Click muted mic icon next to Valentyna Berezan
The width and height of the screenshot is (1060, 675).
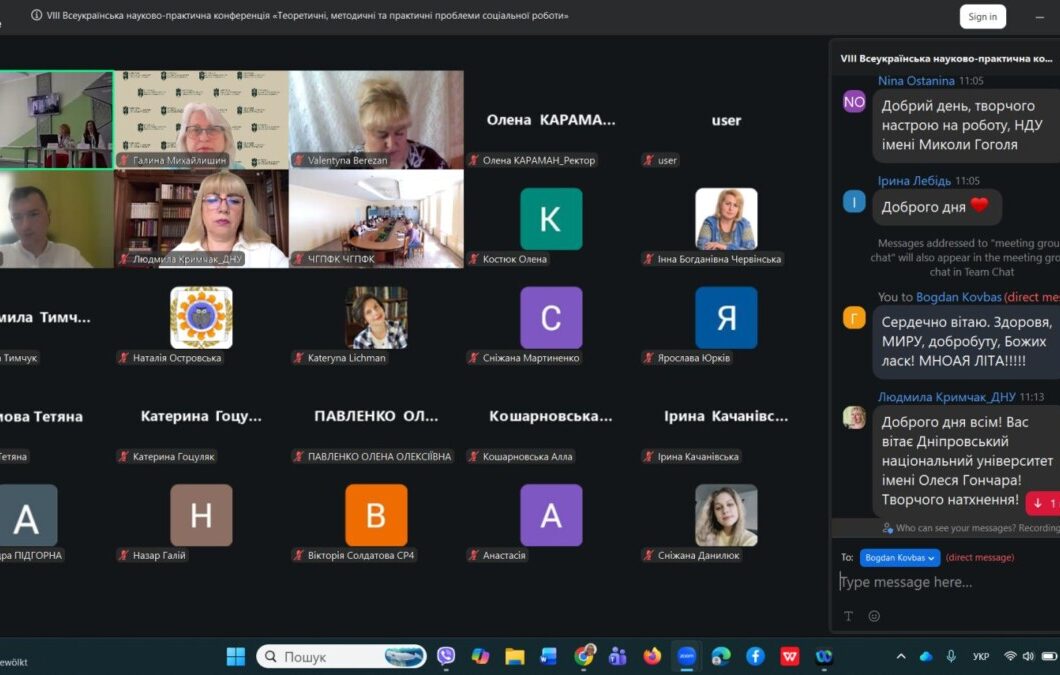pyautogui.click(x=299, y=160)
